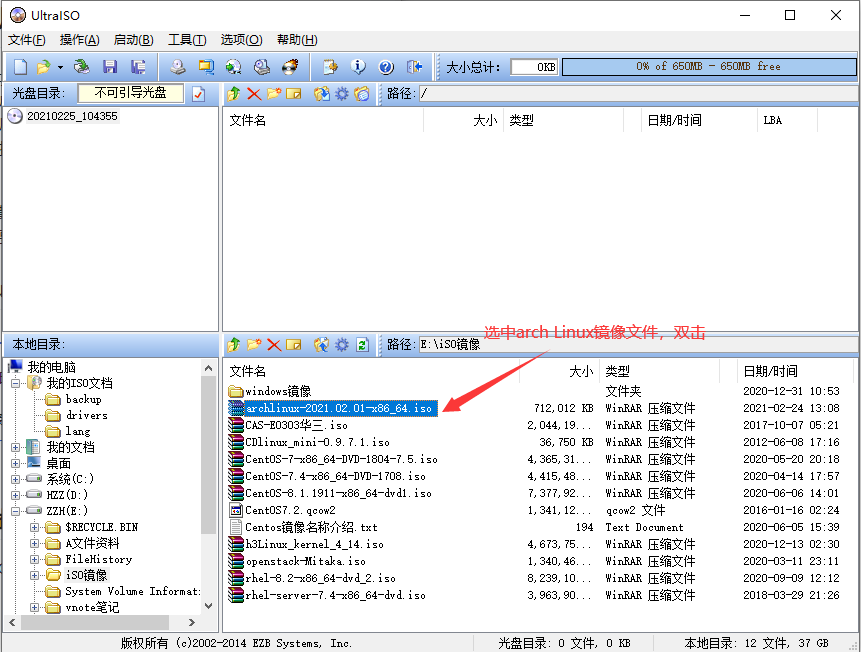Viewport: 861px width, 652px height.
Task: Click the 650MB capacity usage bar
Action: (x=709, y=66)
